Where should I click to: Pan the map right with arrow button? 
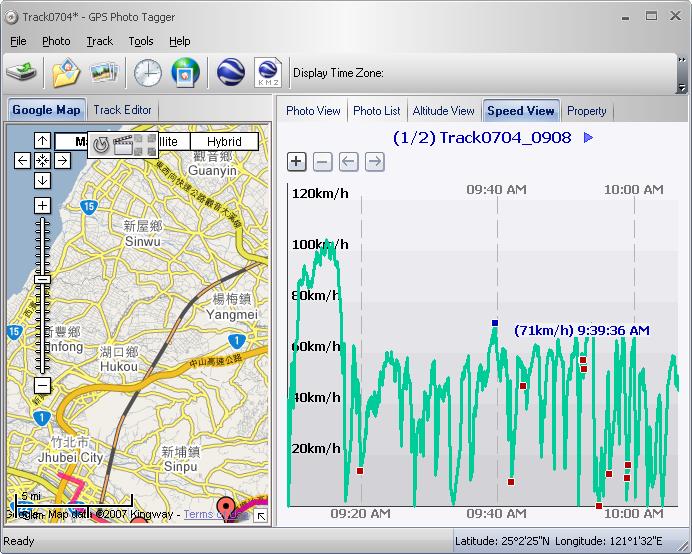[62, 161]
